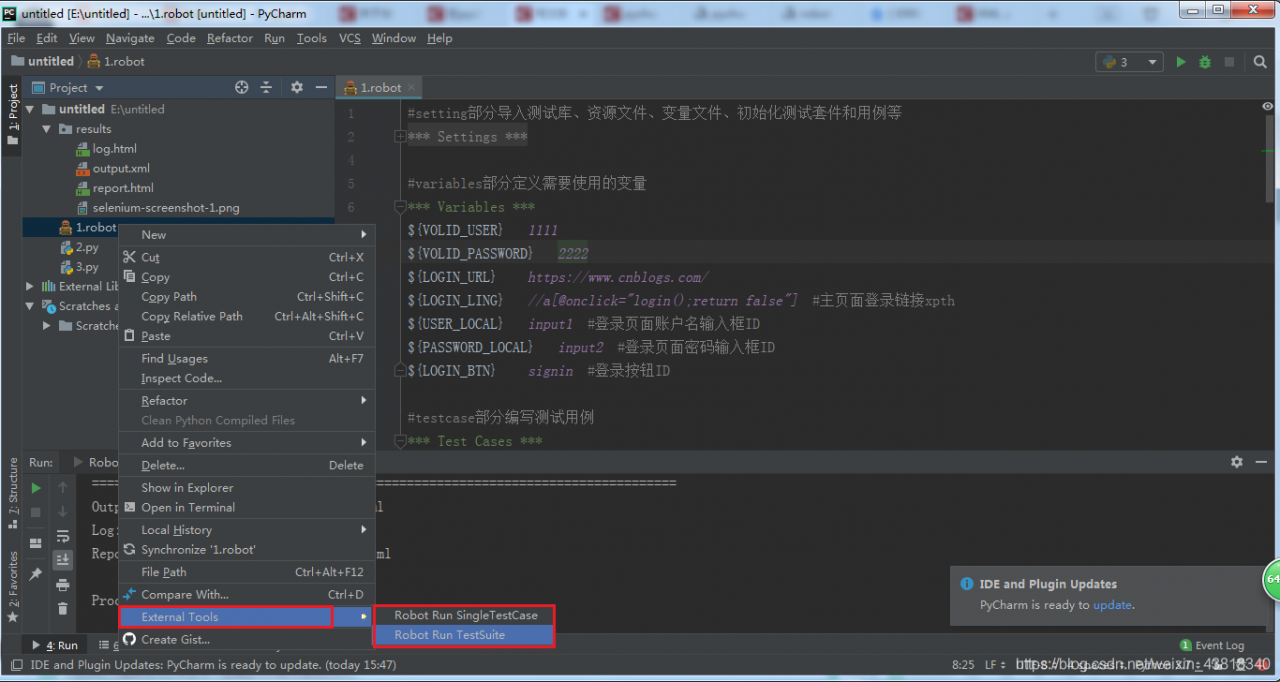The height and width of the screenshot is (682, 1280).
Task: Open the Project view selector dropdown
Action: [x=68, y=88]
